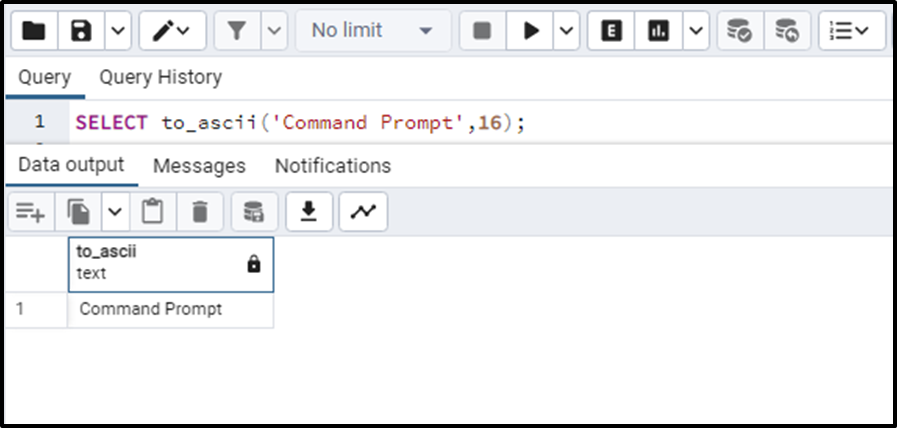Expand the execute options dropdown arrow
Image resolution: width=897 pixels, height=428 pixels.
click(x=566, y=31)
